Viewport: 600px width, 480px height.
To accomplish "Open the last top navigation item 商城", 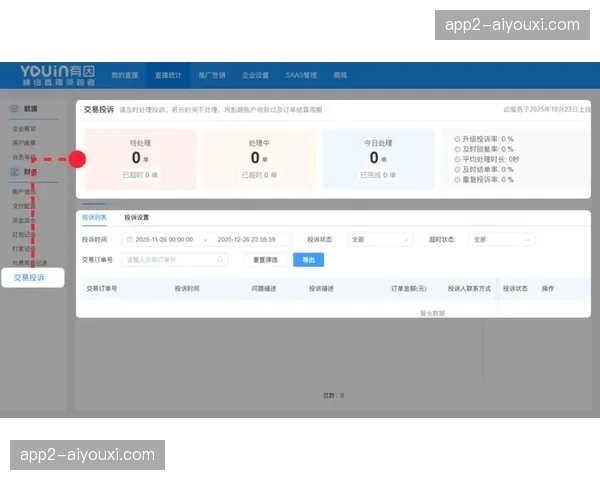I will [340, 75].
